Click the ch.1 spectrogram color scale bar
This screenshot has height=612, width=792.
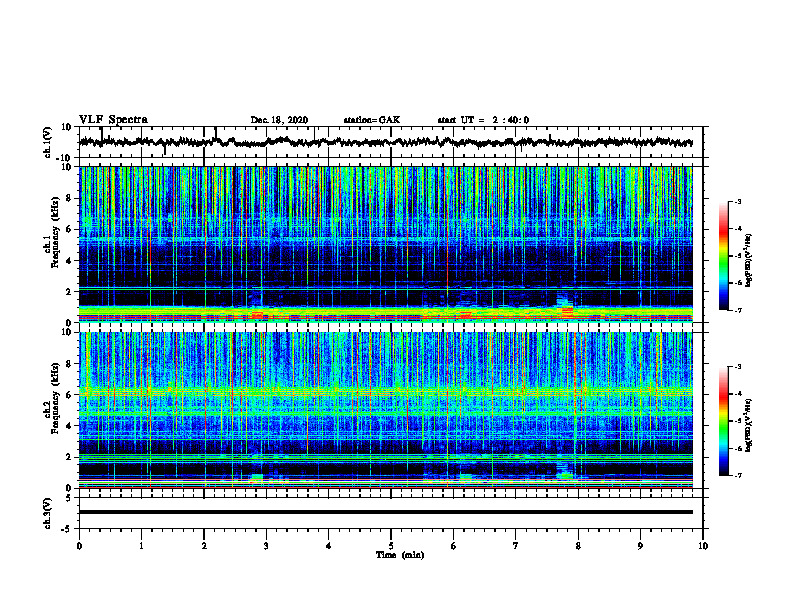(x=723, y=255)
